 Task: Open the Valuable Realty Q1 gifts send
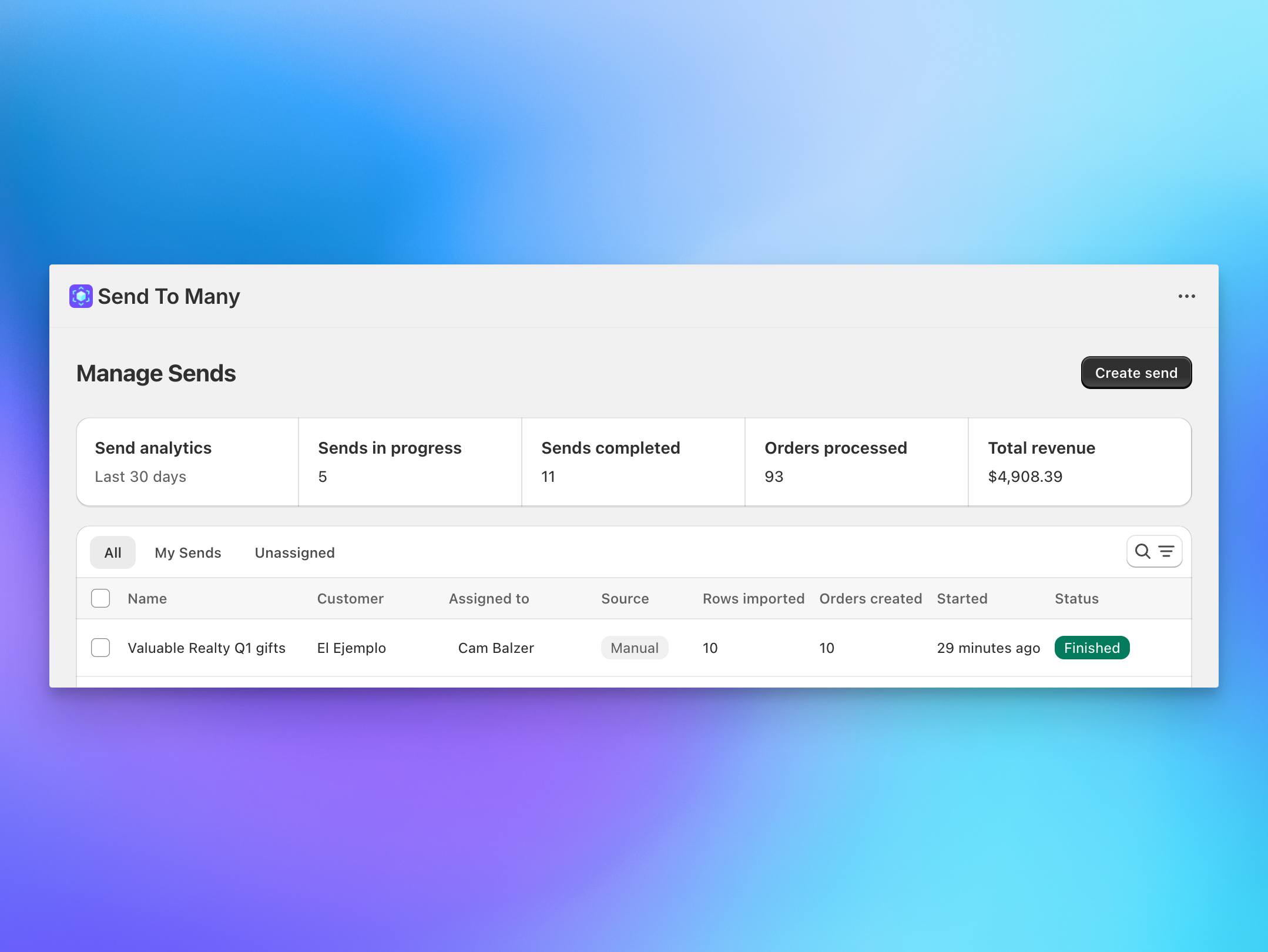(x=206, y=648)
